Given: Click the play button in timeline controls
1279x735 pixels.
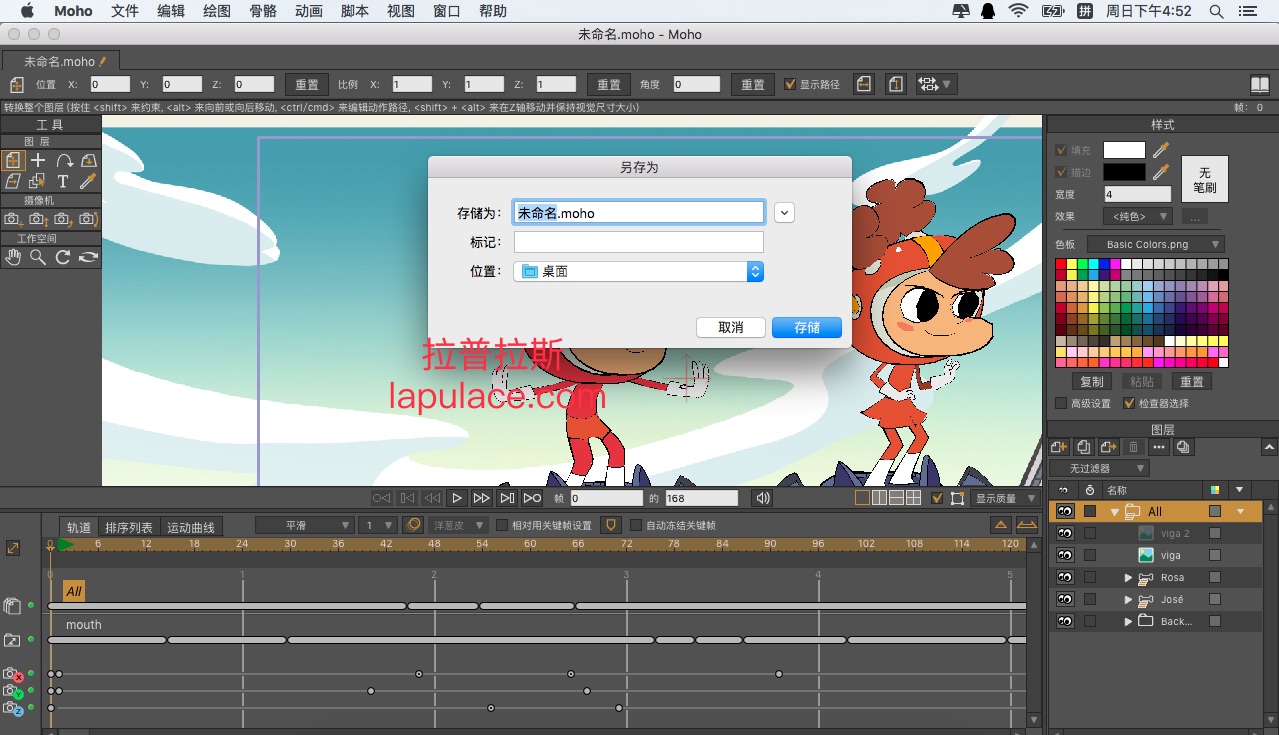Looking at the screenshot, I should (x=457, y=498).
